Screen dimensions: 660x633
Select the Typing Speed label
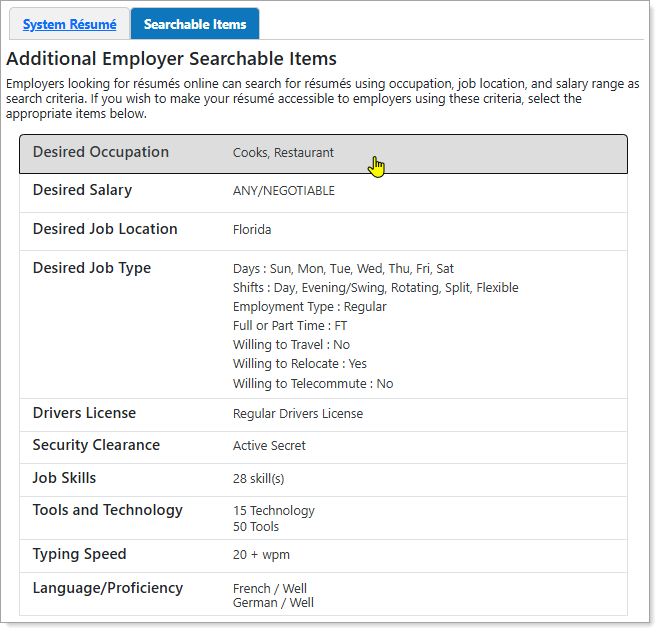(x=79, y=554)
